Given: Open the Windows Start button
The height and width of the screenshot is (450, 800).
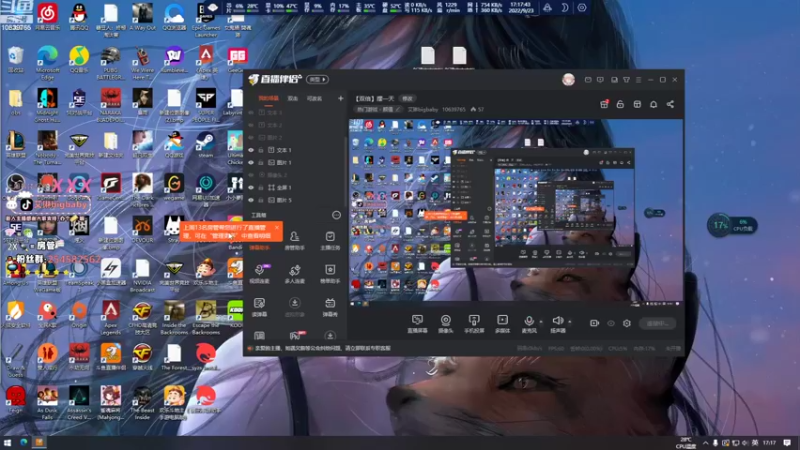Looking at the screenshot, I should click(8, 442).
